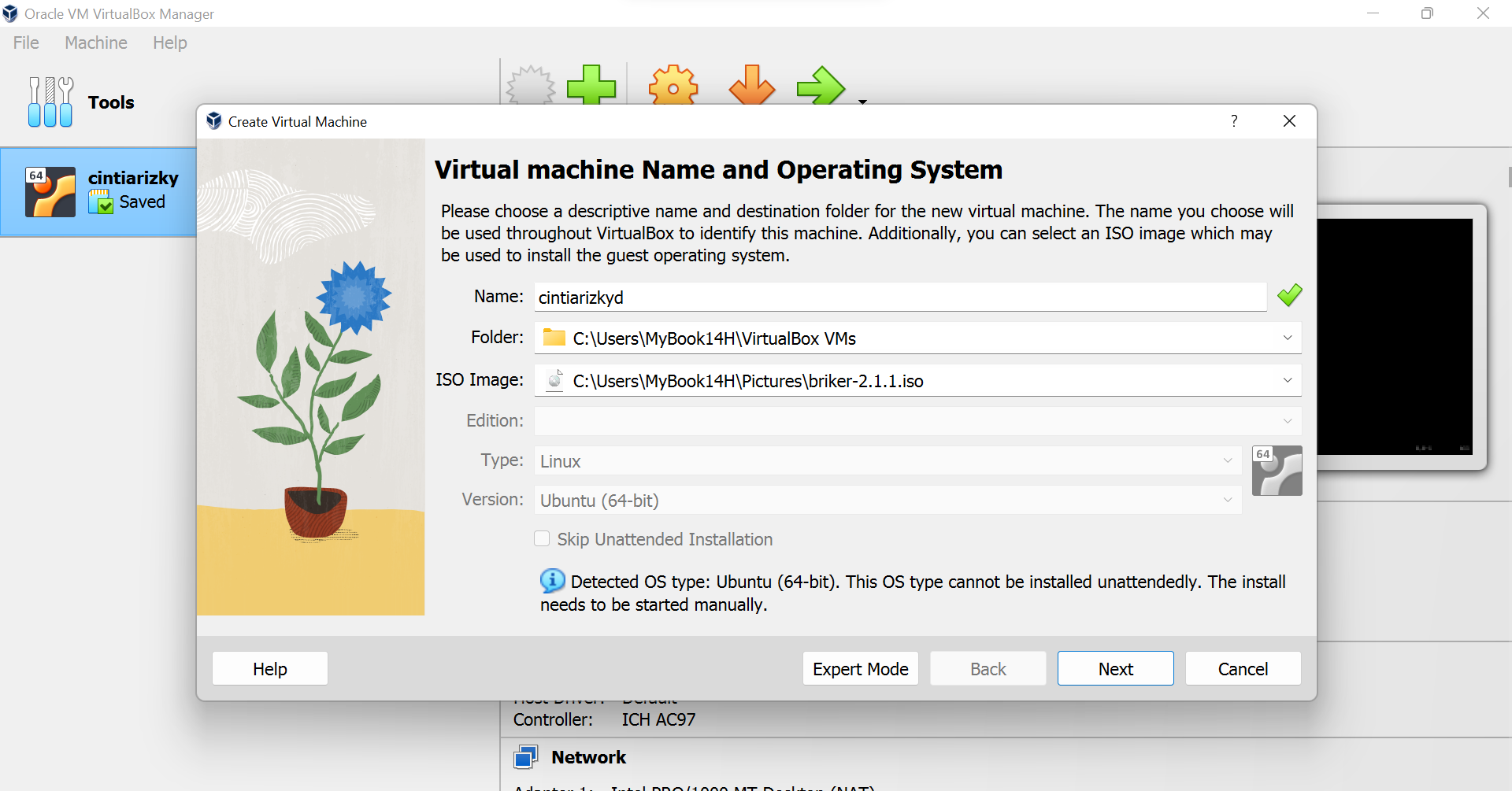Image resolution: width=1512 pixels, height=791 pixels.
Task: Click the folder icon in the Folder field
Action: [554, 338]
